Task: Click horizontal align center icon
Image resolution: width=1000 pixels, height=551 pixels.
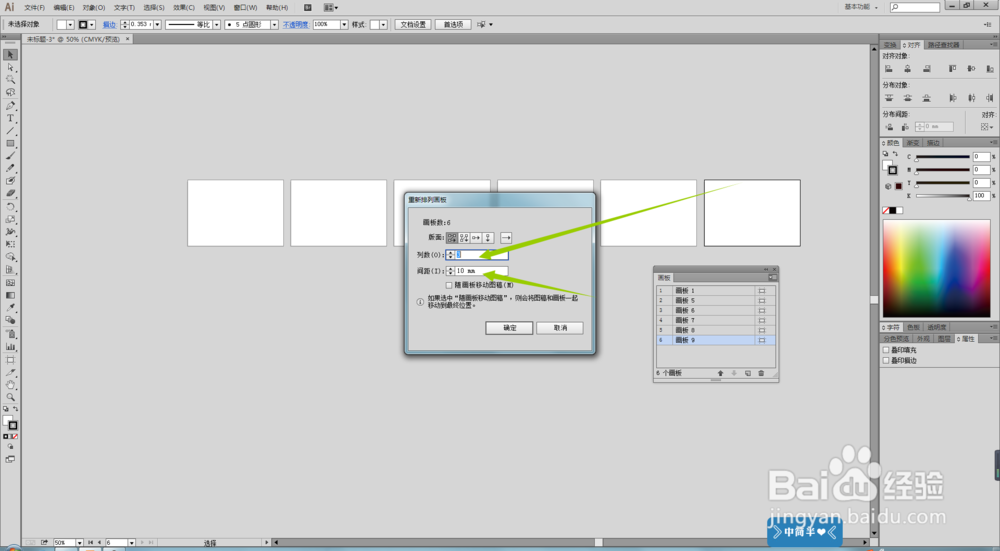Action: tap(908, 69)
